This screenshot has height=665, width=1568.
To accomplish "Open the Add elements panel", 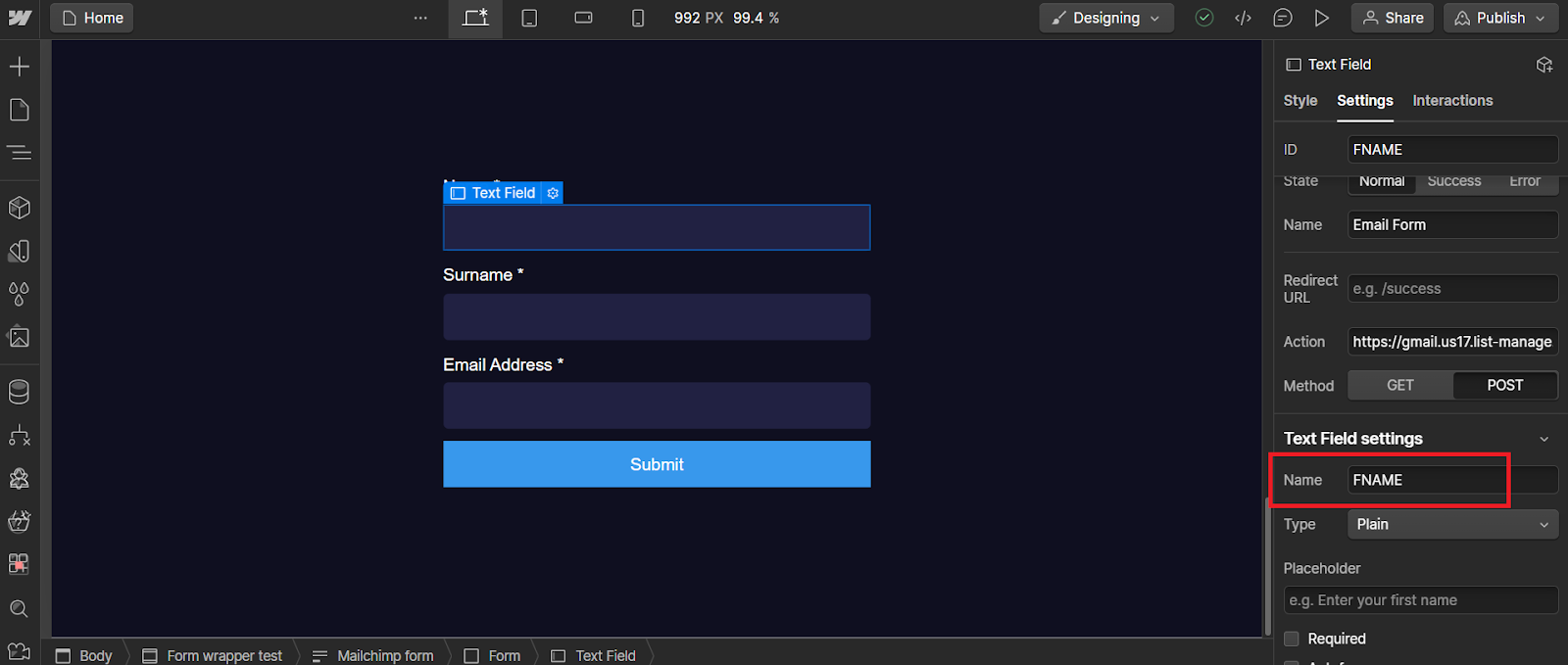I will 20,67.
